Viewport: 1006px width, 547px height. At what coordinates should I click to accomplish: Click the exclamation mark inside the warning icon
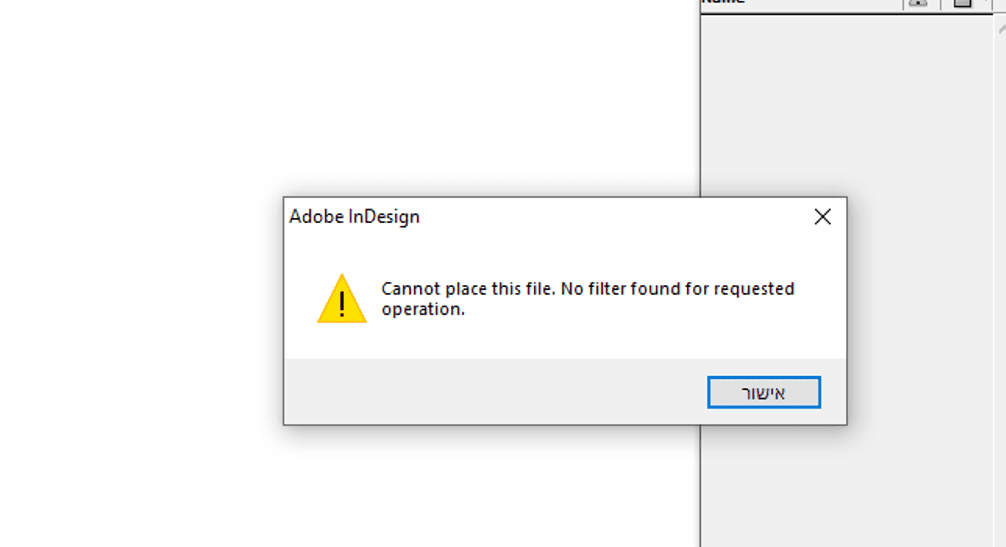pyautogui.click(x=342, y=304)
